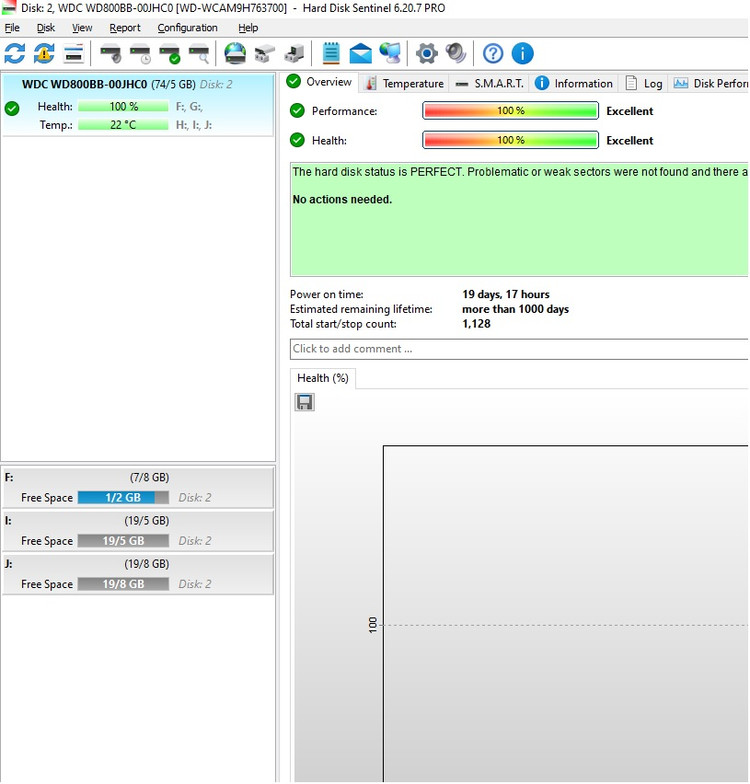Open the View menu
Viewport: 750px width, 784px height.
coord(82,28)
